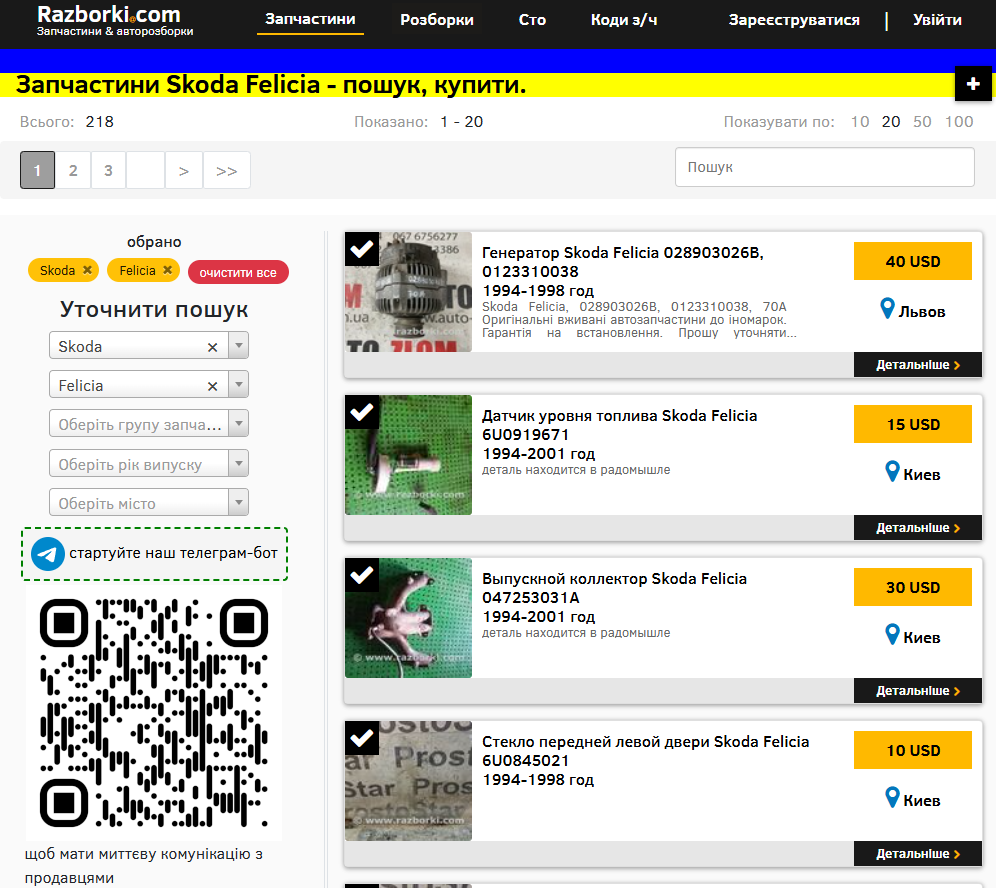
Task: Show 20 results per page
Action: click(891, 121)
